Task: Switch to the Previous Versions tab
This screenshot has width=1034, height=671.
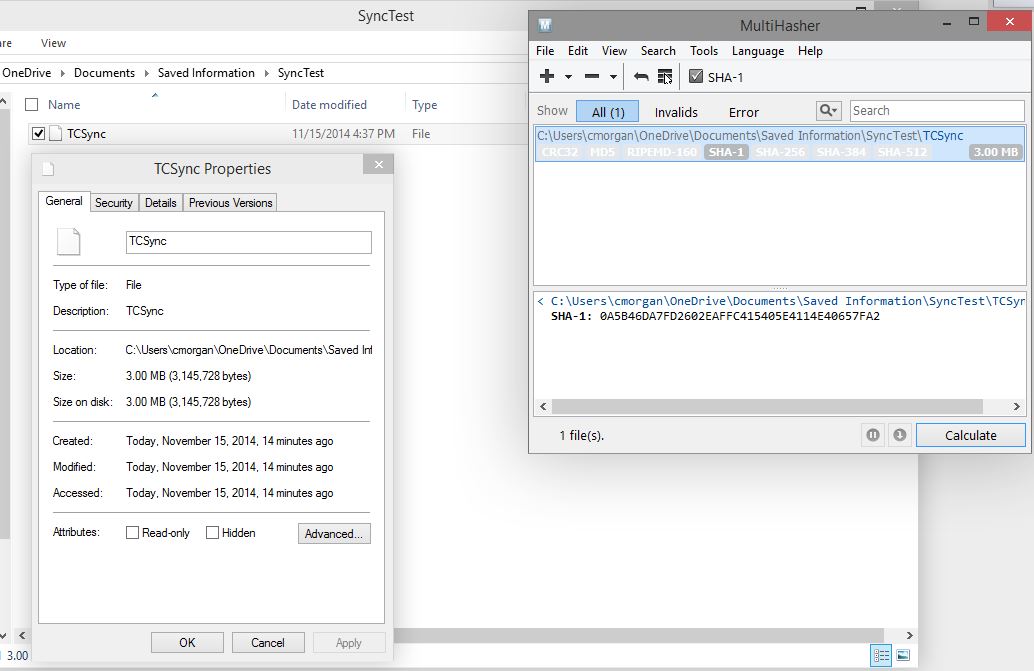Action: coord(230,203)
